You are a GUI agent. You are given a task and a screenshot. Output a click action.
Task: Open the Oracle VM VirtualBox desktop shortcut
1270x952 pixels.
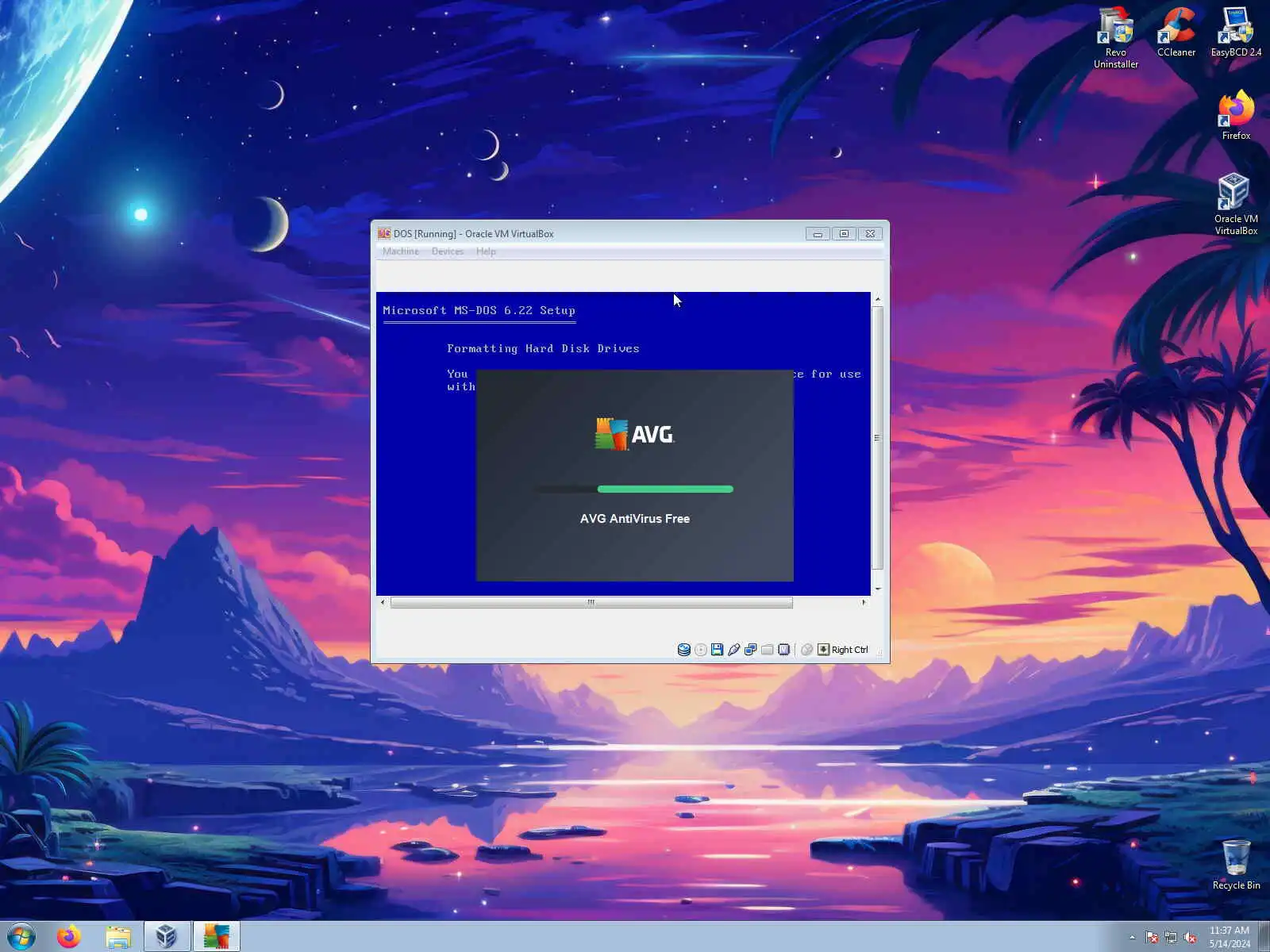1236,204
